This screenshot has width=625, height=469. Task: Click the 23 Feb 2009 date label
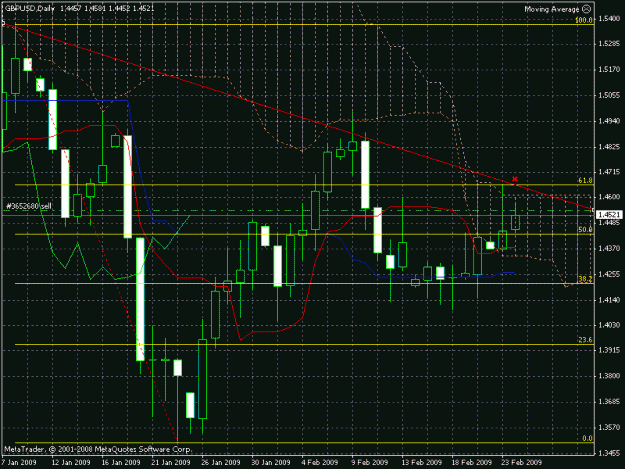point(522,462)
